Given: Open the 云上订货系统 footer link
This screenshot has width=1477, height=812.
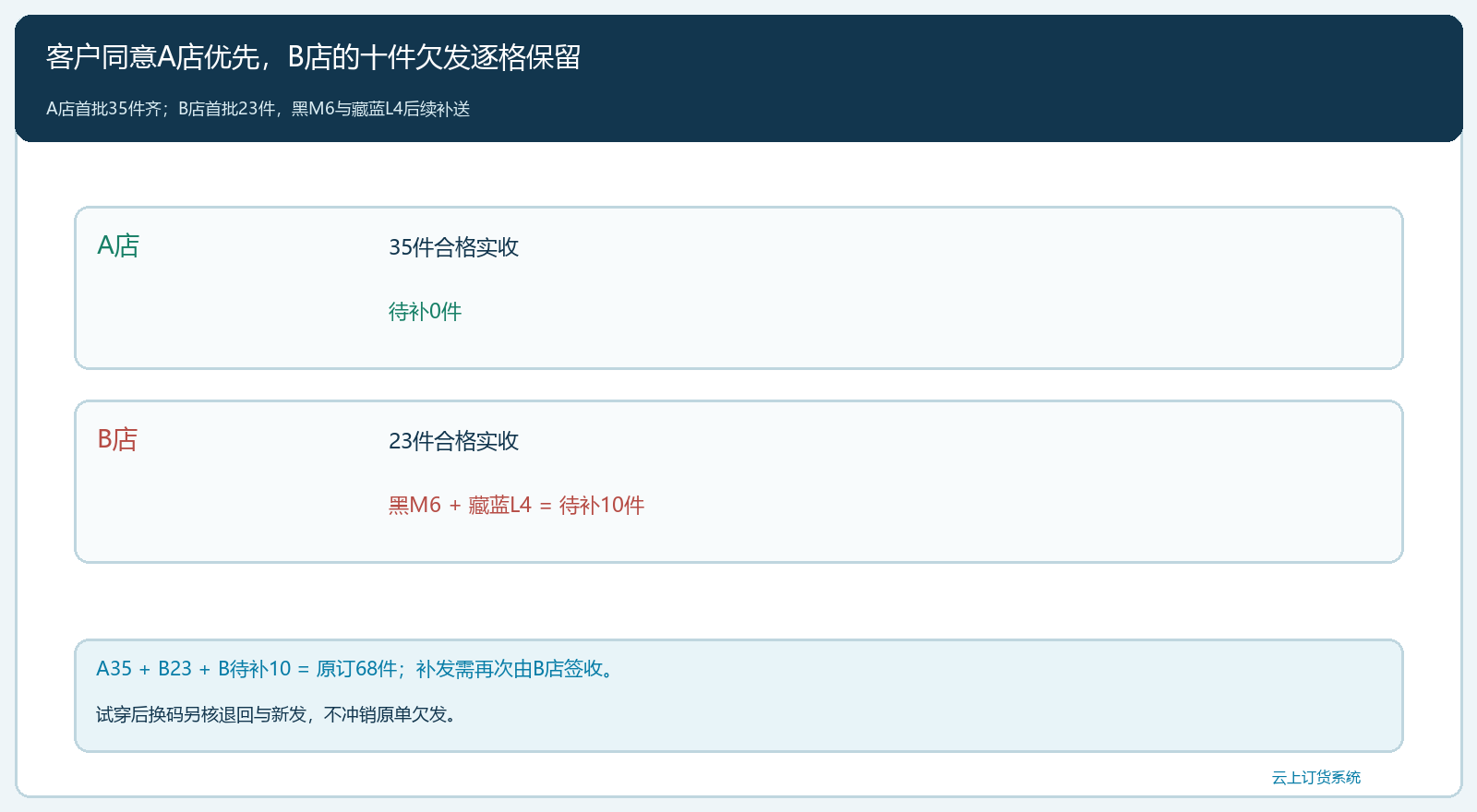Looking at the screenshot, I should pyautogui.click(x=1316, y=778).
